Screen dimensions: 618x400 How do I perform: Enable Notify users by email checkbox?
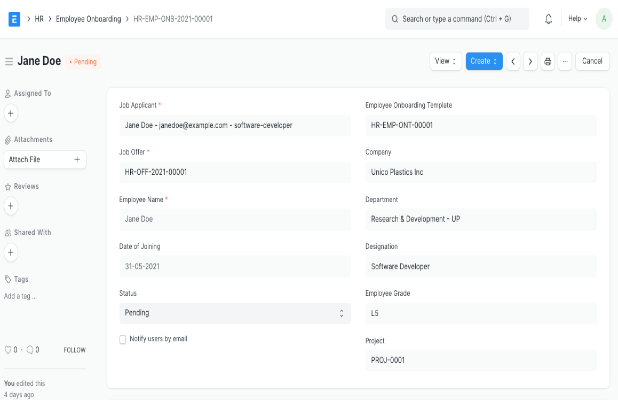coord(123,339)
